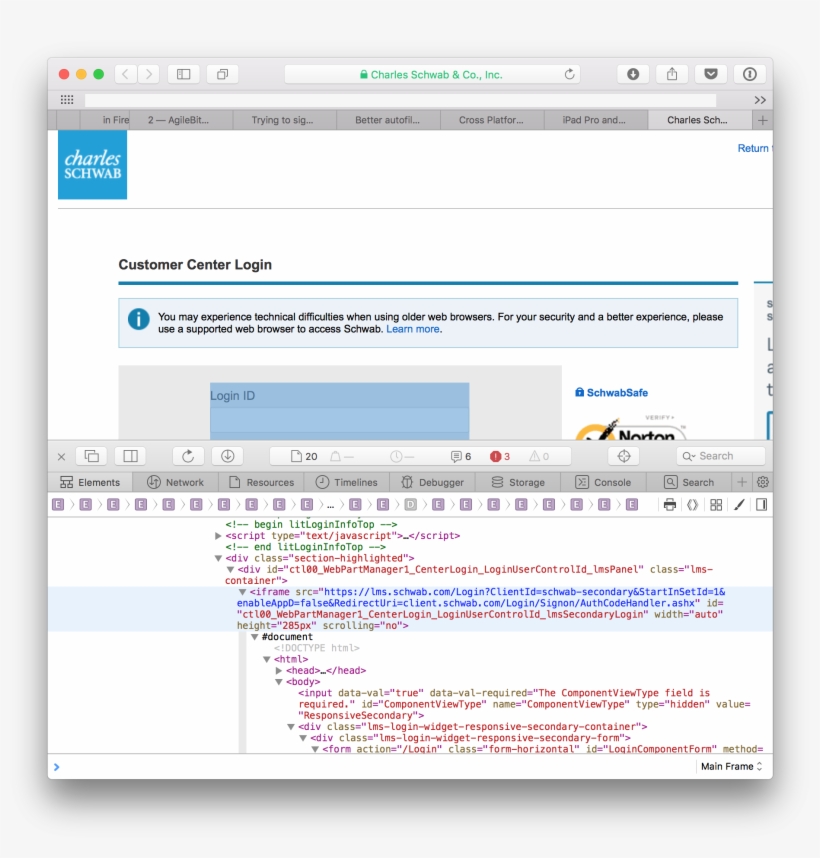The image size is (820, 858).
Task: Click the inspector Search field
Action: click(x=720, y=456)
